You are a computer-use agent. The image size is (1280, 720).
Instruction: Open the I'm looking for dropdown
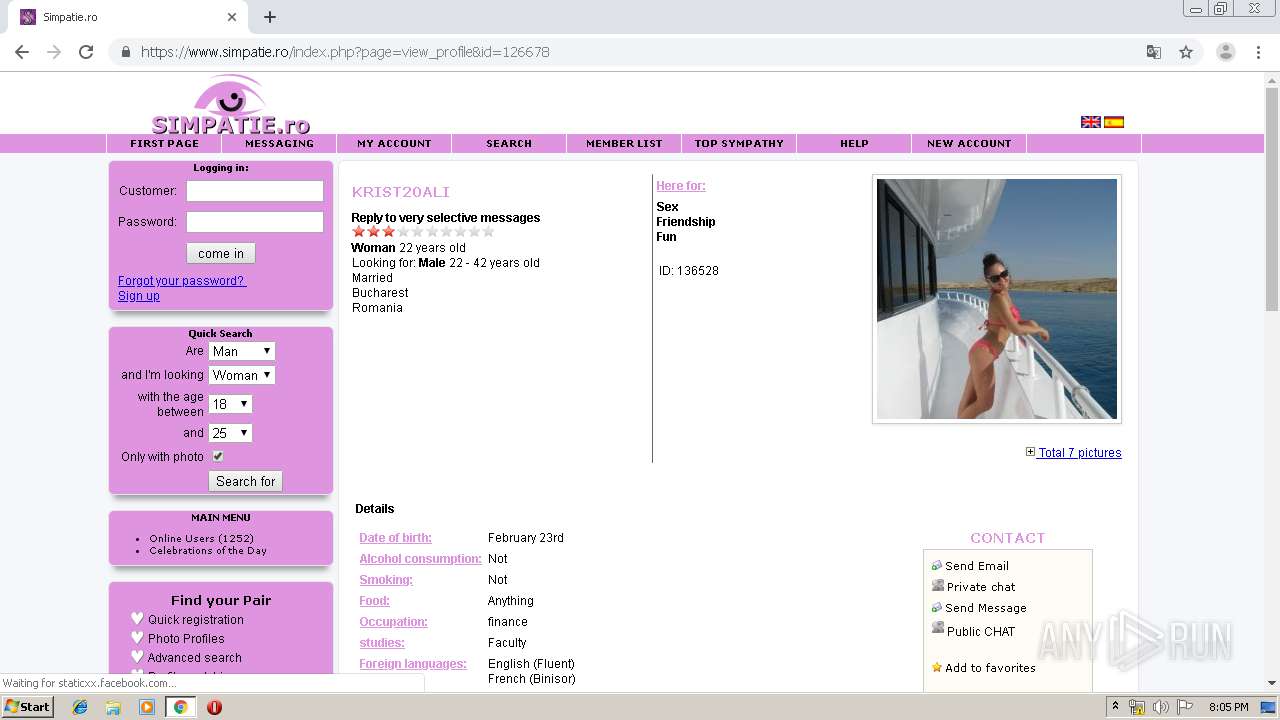pos(242,375)
